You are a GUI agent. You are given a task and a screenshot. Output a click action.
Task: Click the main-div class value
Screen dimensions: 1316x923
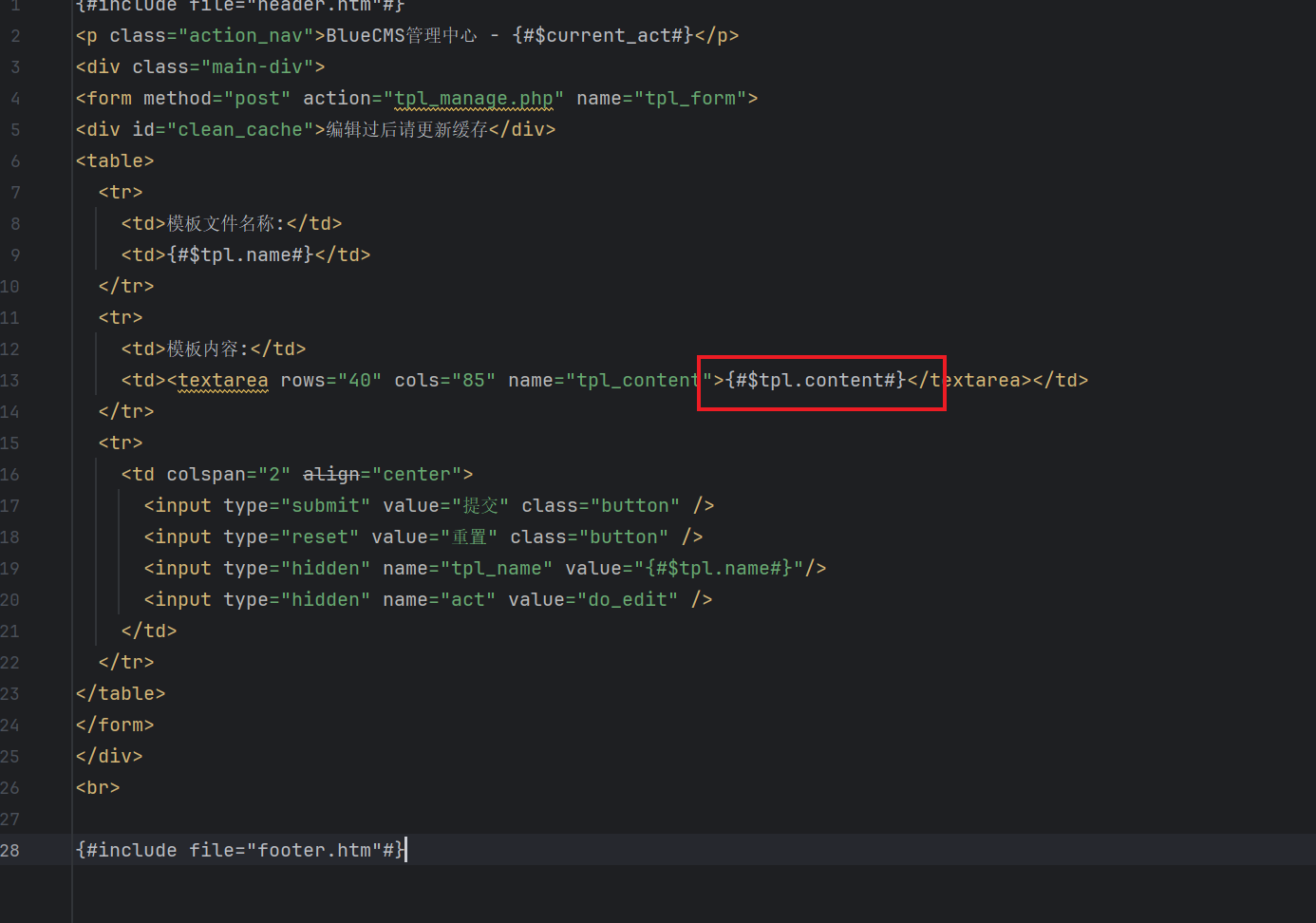click(x=257, y=67)
